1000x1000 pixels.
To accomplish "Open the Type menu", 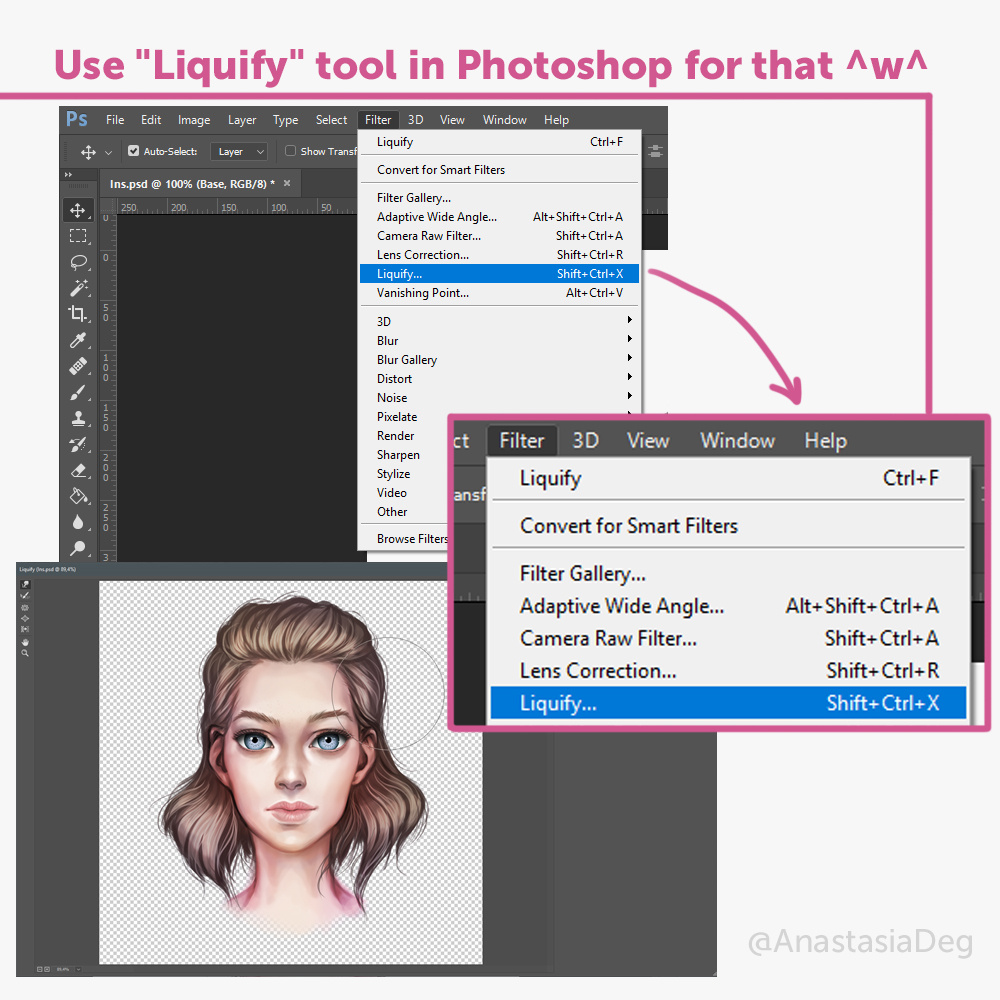I will tap(285, 120).
